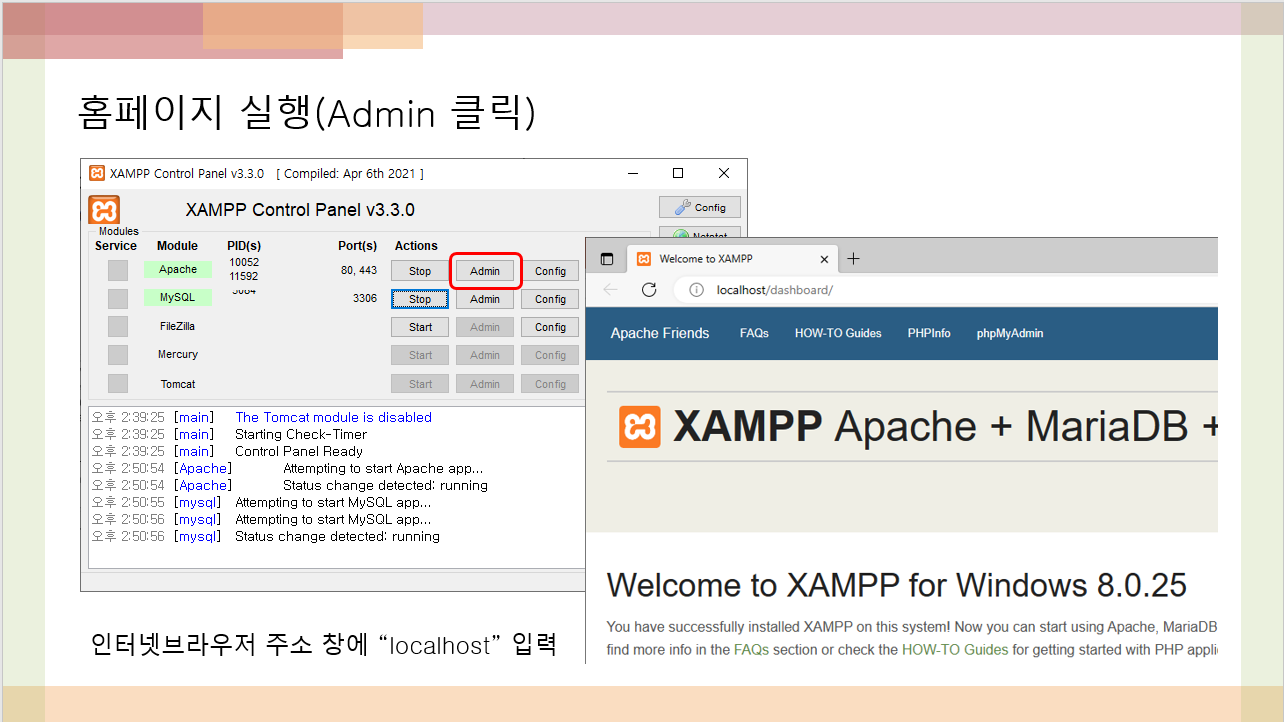
Task: Open HOW-TO Guides in the navbar
Action: click(x=838, y=333)
